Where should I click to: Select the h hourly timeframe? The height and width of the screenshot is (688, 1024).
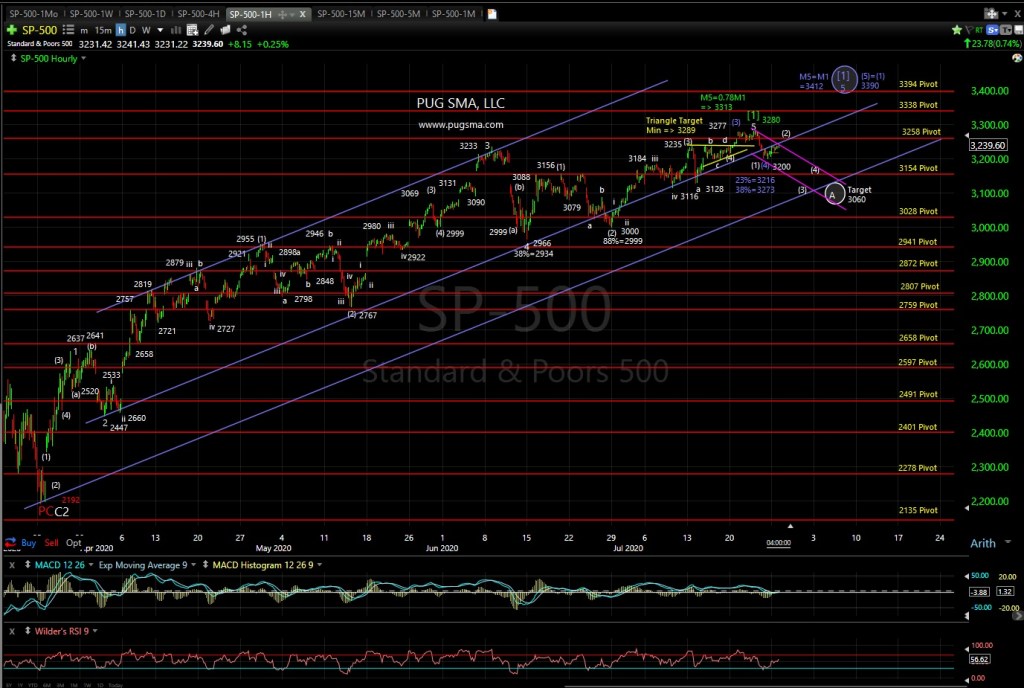point(121,30)
